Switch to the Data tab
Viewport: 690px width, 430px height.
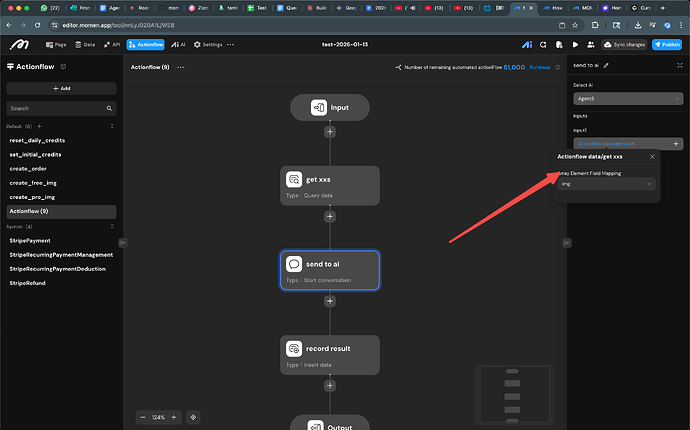point(85,45)
